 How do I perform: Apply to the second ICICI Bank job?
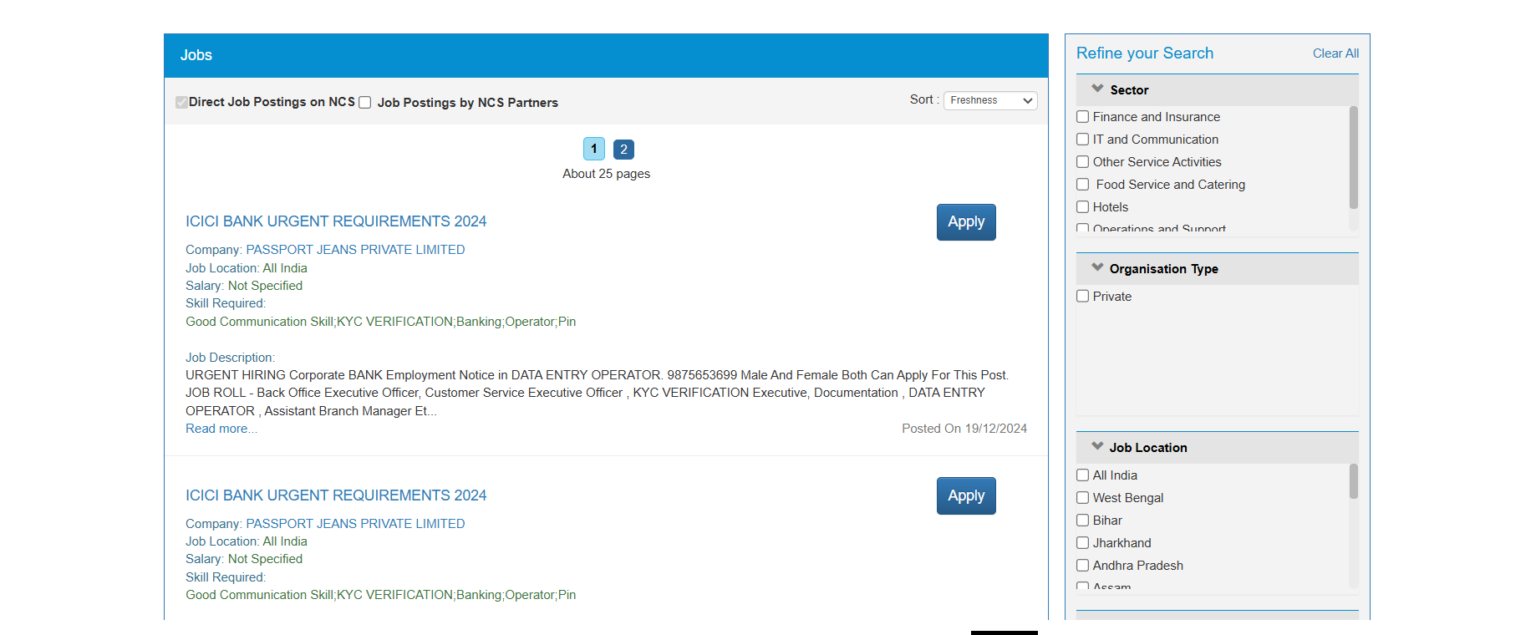[x=966, y=496]
